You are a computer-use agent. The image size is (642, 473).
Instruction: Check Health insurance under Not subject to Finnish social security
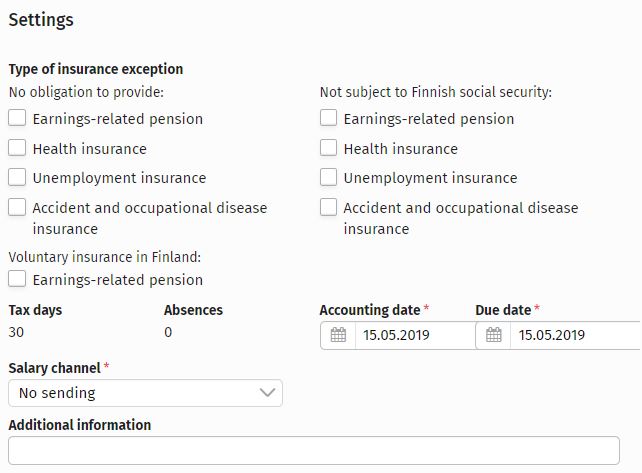pyautogui.click(x=328, y=148)
